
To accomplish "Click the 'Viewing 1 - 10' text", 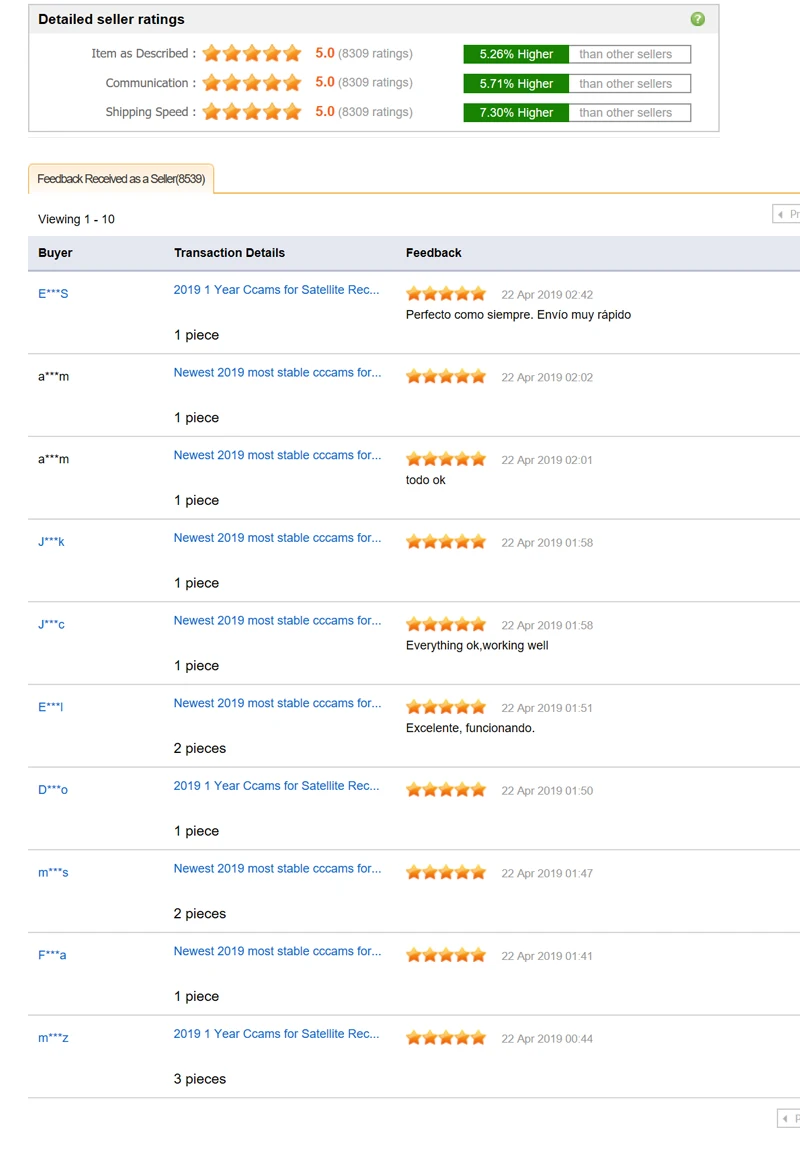I will click(x=76, y=219).
